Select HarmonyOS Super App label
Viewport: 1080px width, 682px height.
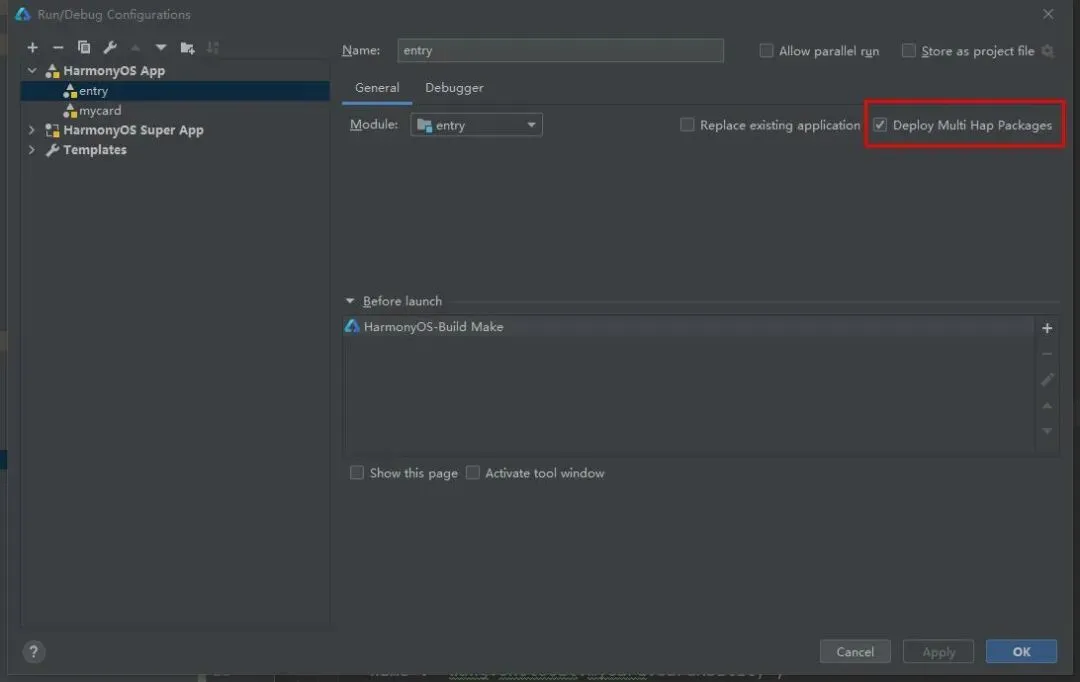pos(133,130)
